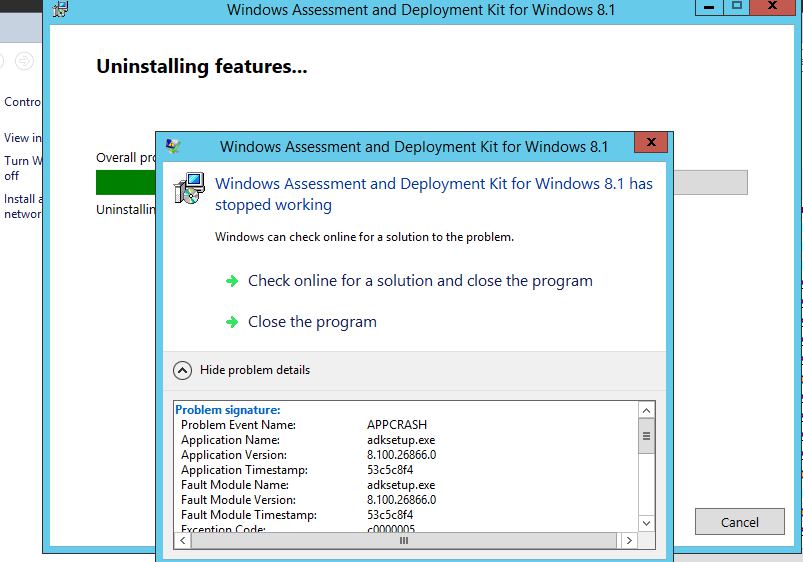
Task: Click the Problem Event Name label
Action: [238, 425]
